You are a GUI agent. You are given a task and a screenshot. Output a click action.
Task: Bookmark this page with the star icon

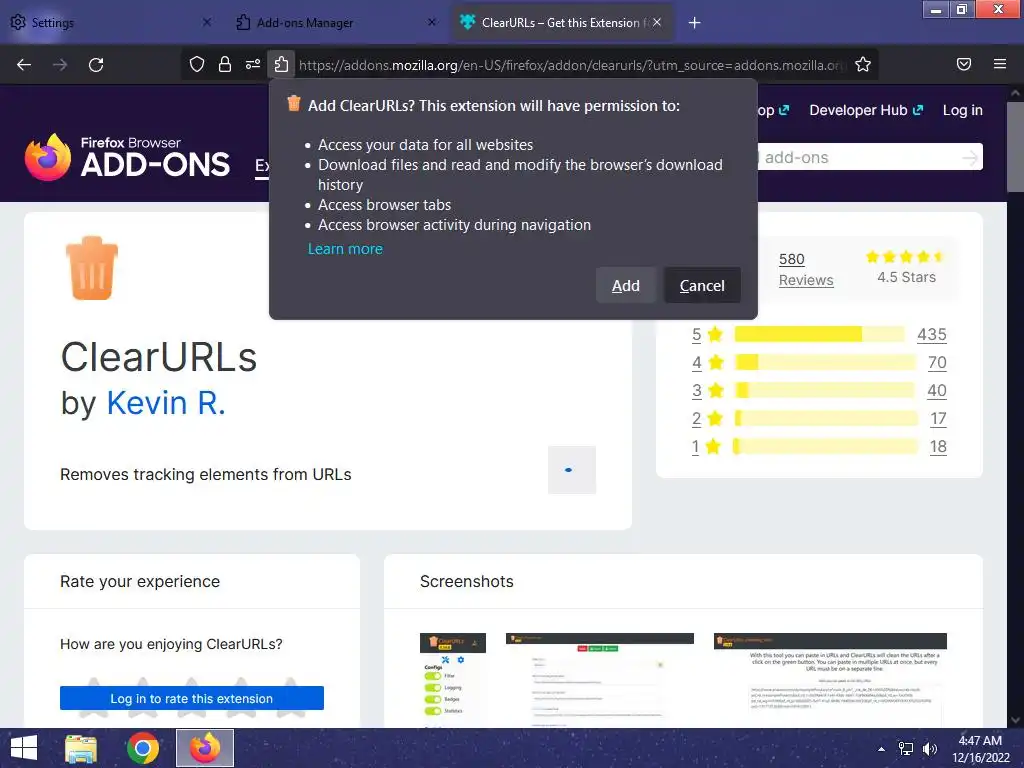click(x=863, y=64)
